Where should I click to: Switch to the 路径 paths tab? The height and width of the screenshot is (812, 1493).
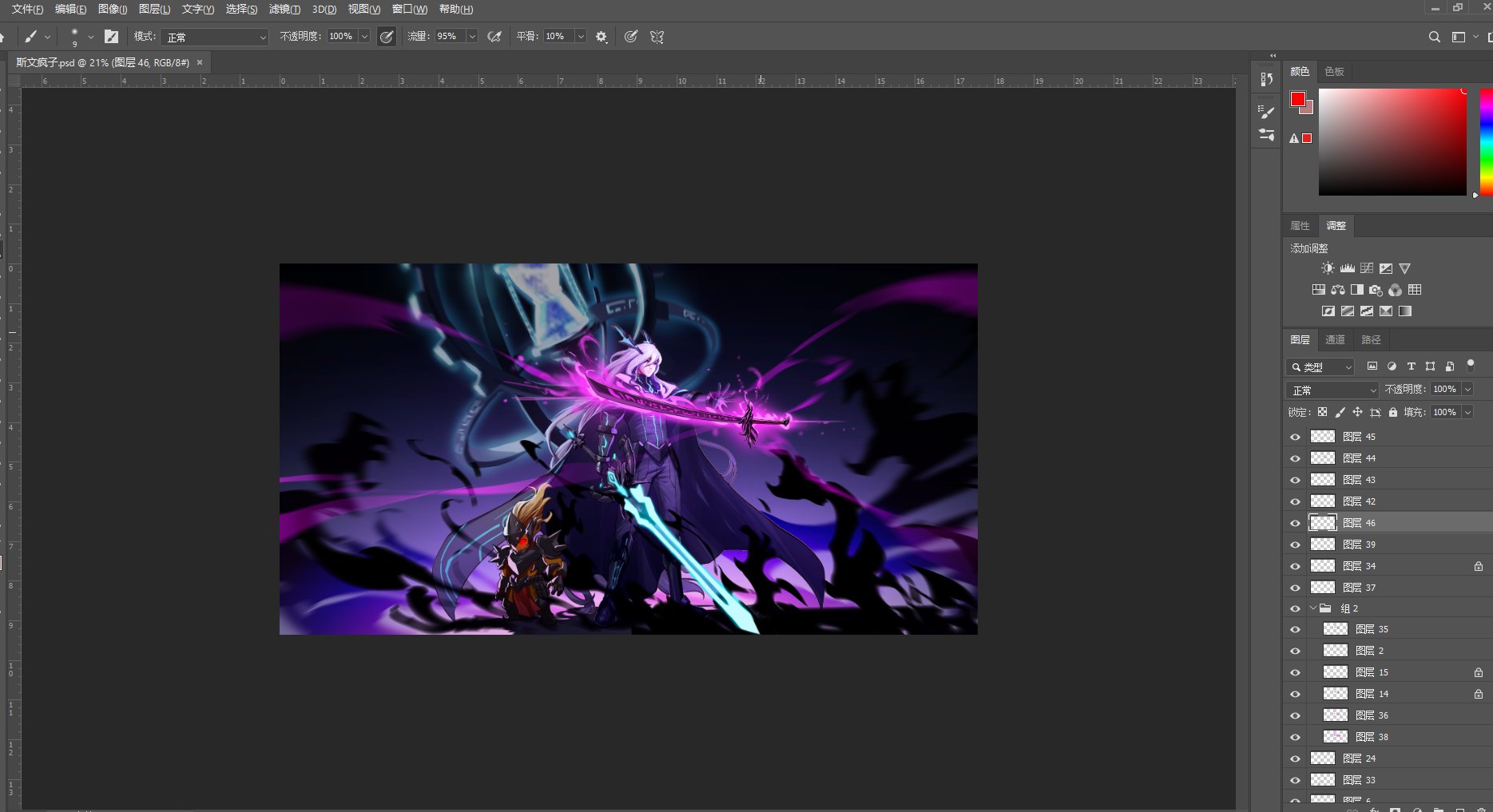[x=1371, y=340]
